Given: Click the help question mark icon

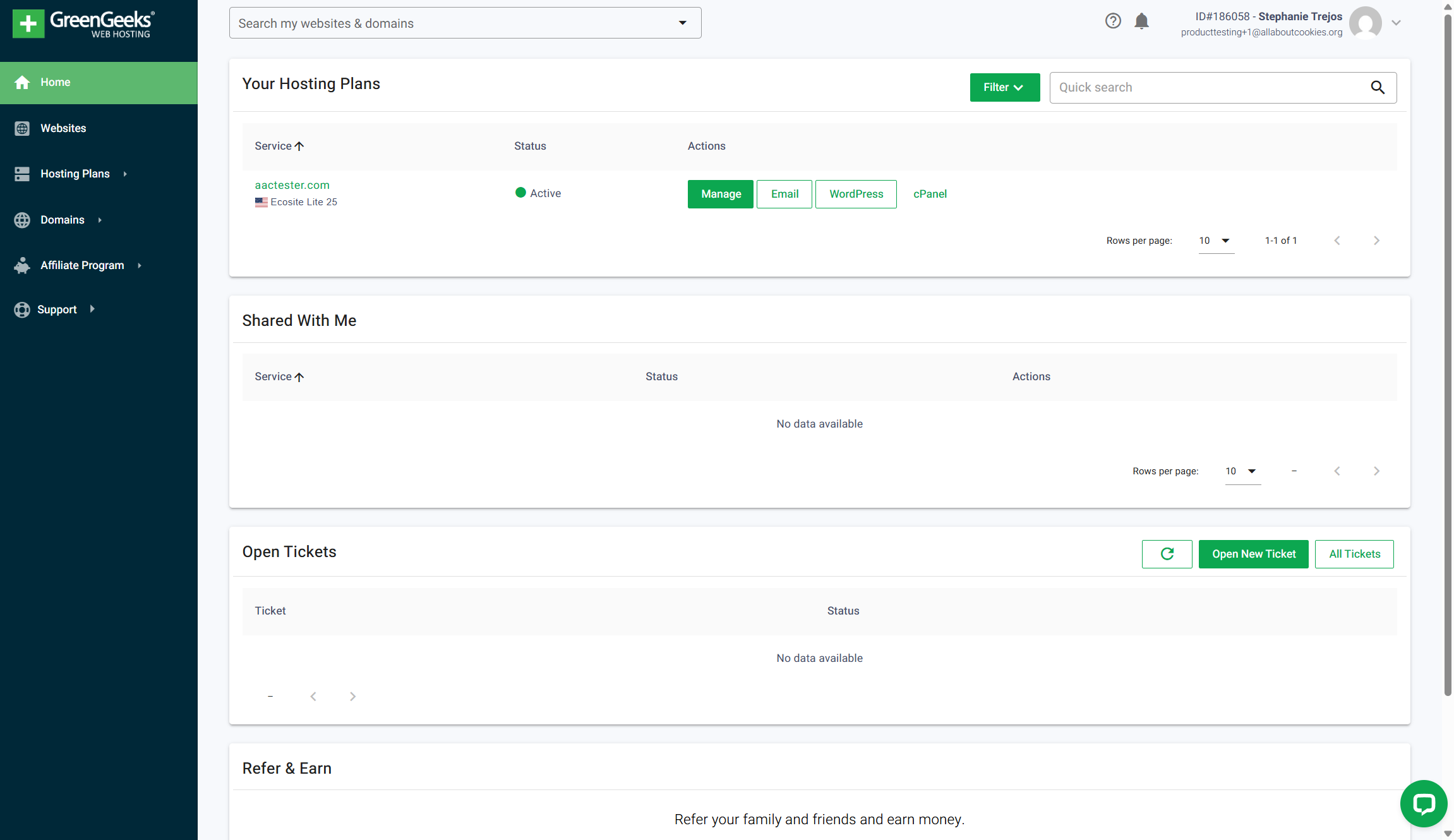Looking at the screenshot, I should click(x=1113, y=21).
